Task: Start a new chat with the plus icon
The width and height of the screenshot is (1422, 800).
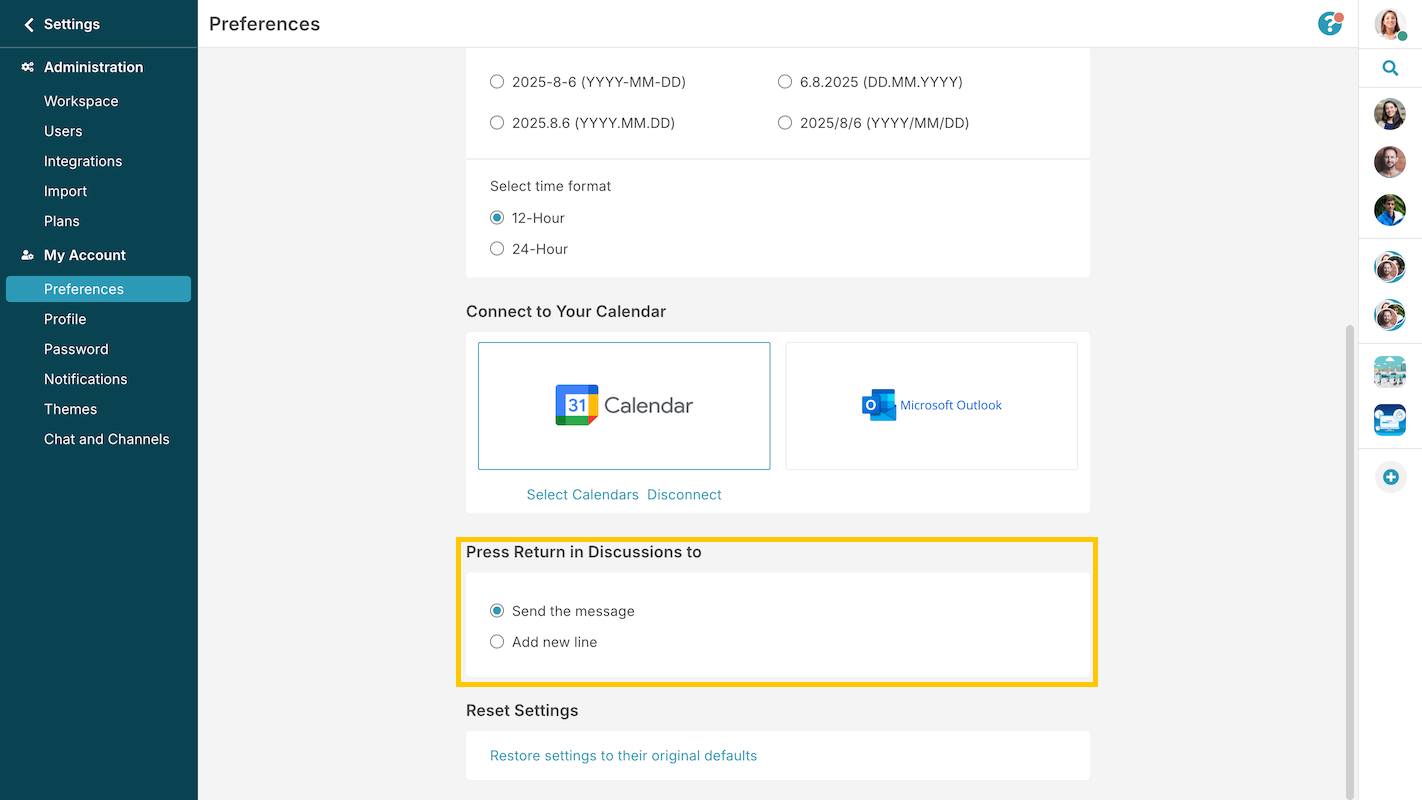Action: click(x=1390, y=477)
